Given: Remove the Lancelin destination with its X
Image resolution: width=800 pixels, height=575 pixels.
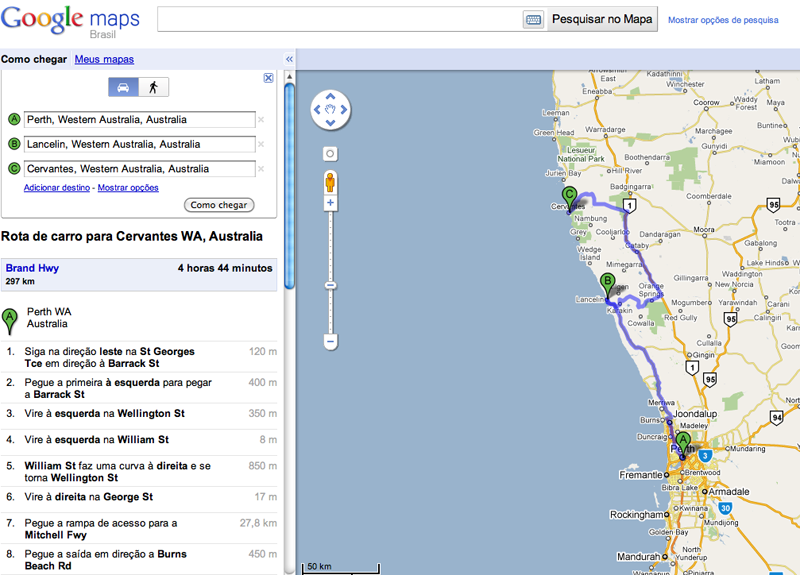Looking at the screenshot, I should [x=261, y=145].
